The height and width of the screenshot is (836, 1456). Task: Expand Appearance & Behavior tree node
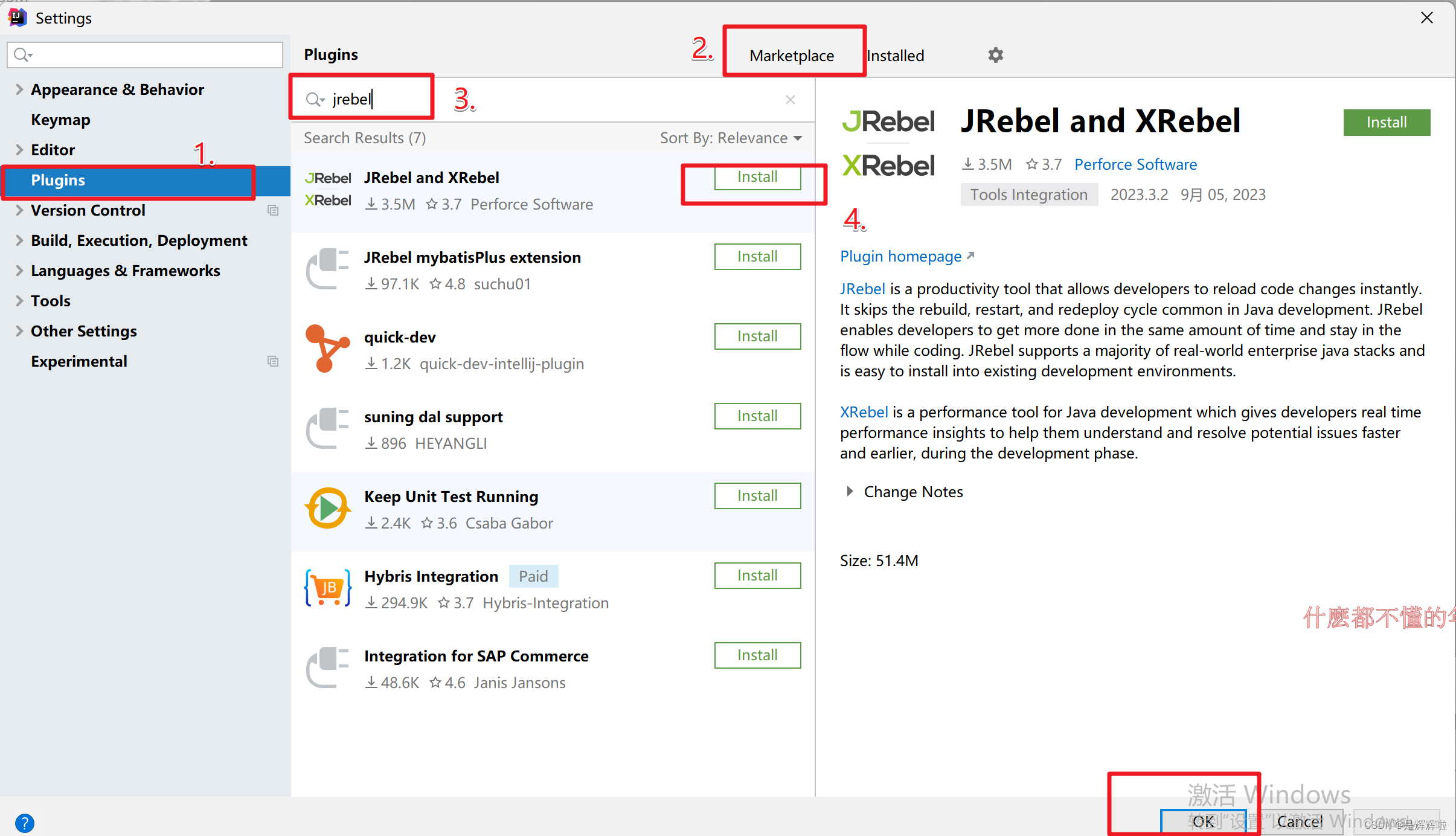19,89
